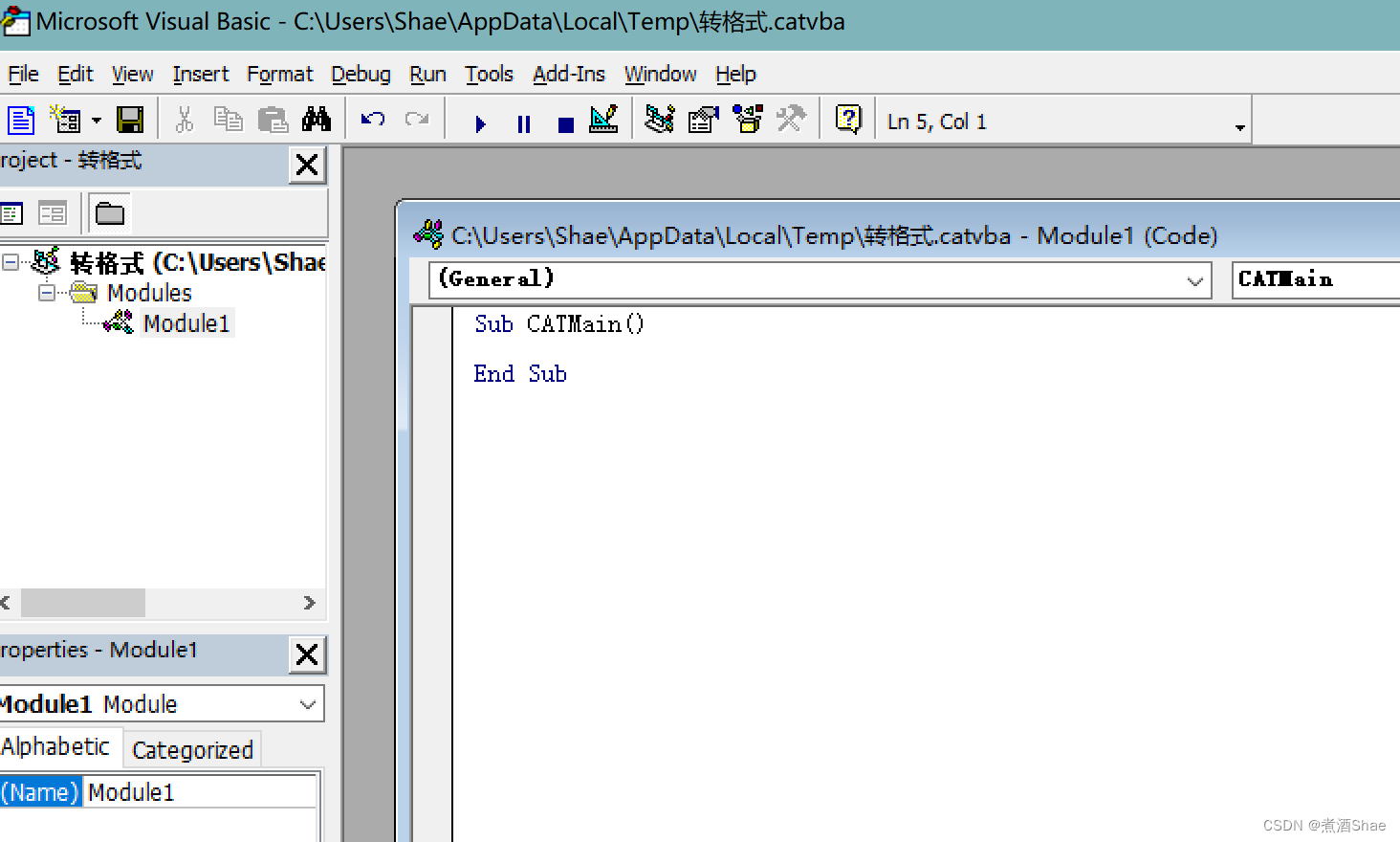Close the Project explorer panel

pos(307,165)
